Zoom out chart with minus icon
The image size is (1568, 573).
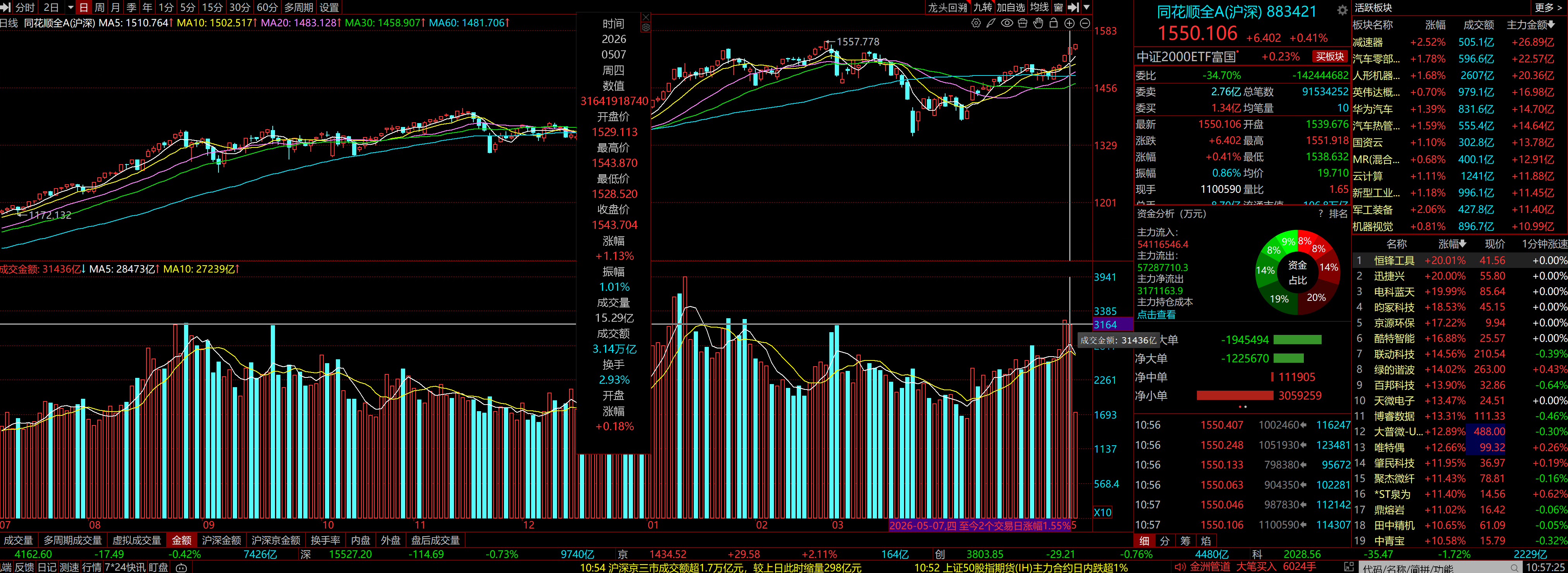point(1085,23)
